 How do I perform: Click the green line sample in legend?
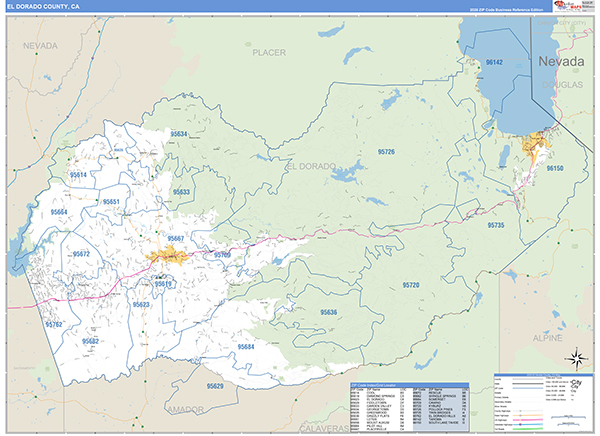pyautogui.click(x=528, y=429)
